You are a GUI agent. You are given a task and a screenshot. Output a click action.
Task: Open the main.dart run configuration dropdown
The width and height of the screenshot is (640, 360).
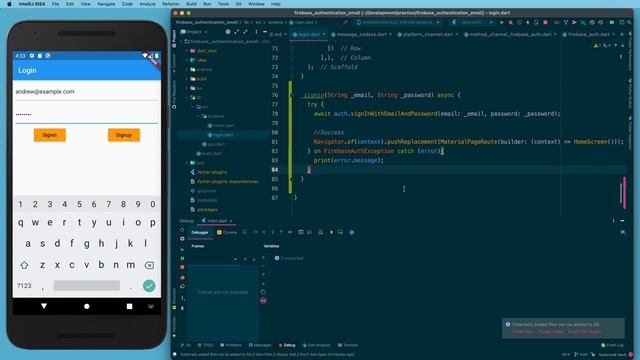coord(473,22)
